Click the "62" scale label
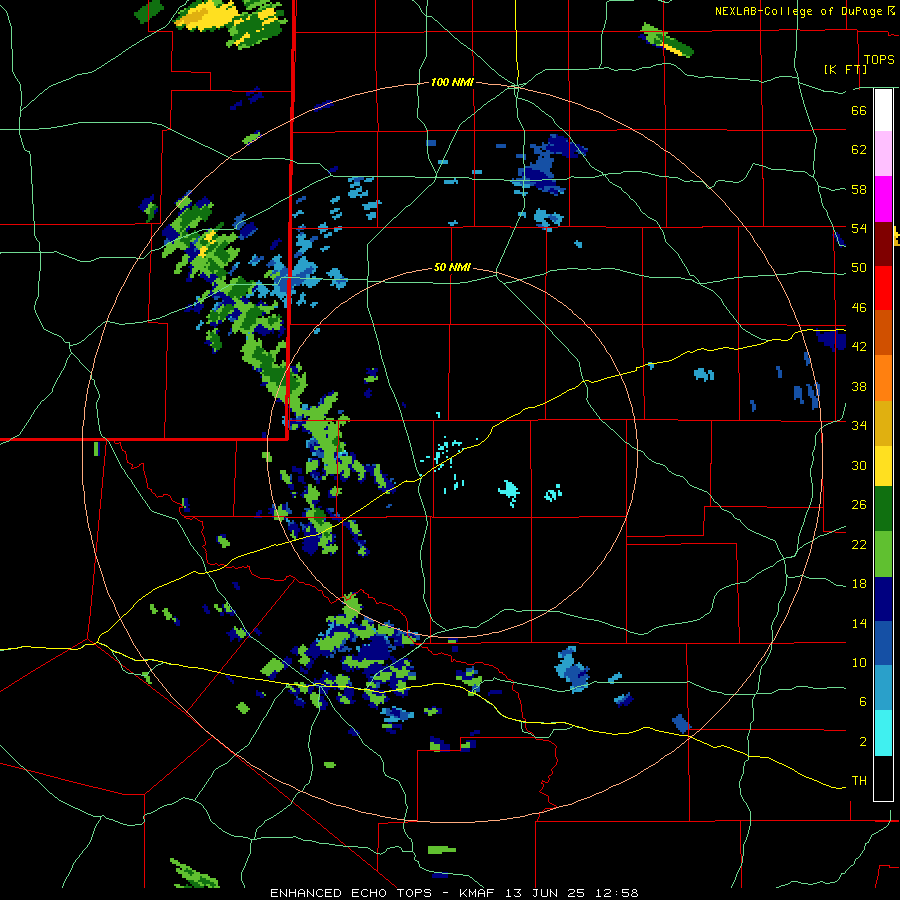900x900 pixels. tap(859, 150)
